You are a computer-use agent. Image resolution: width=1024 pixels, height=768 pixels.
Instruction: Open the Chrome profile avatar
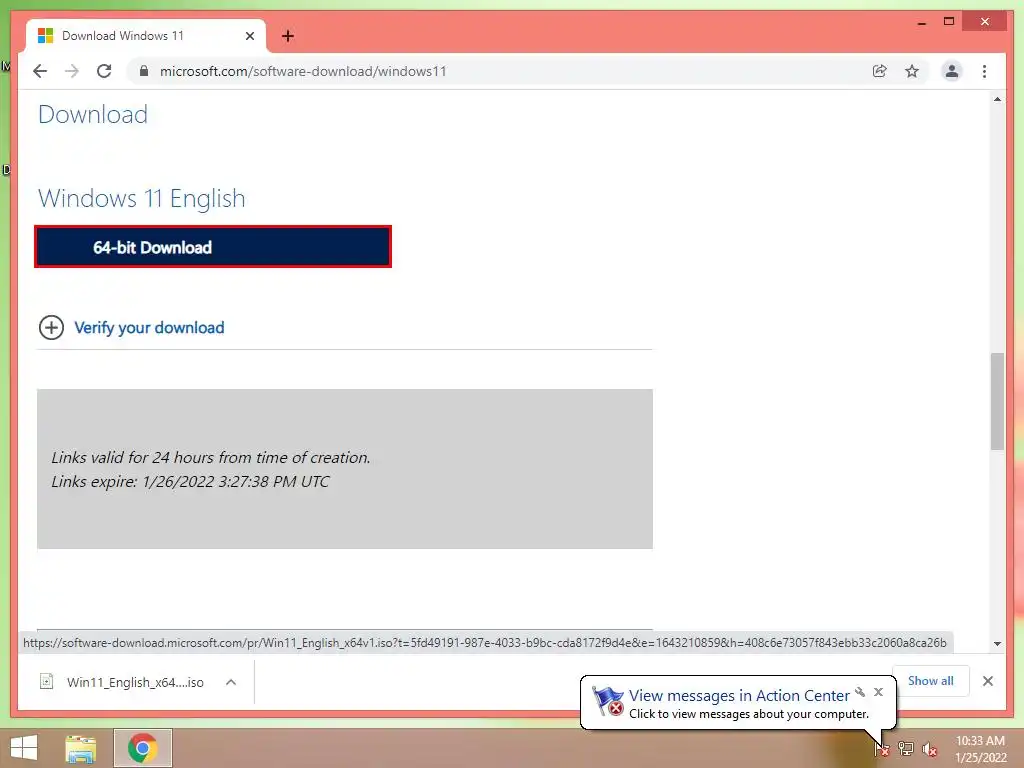pyautogui.click(x=952, y=71)
